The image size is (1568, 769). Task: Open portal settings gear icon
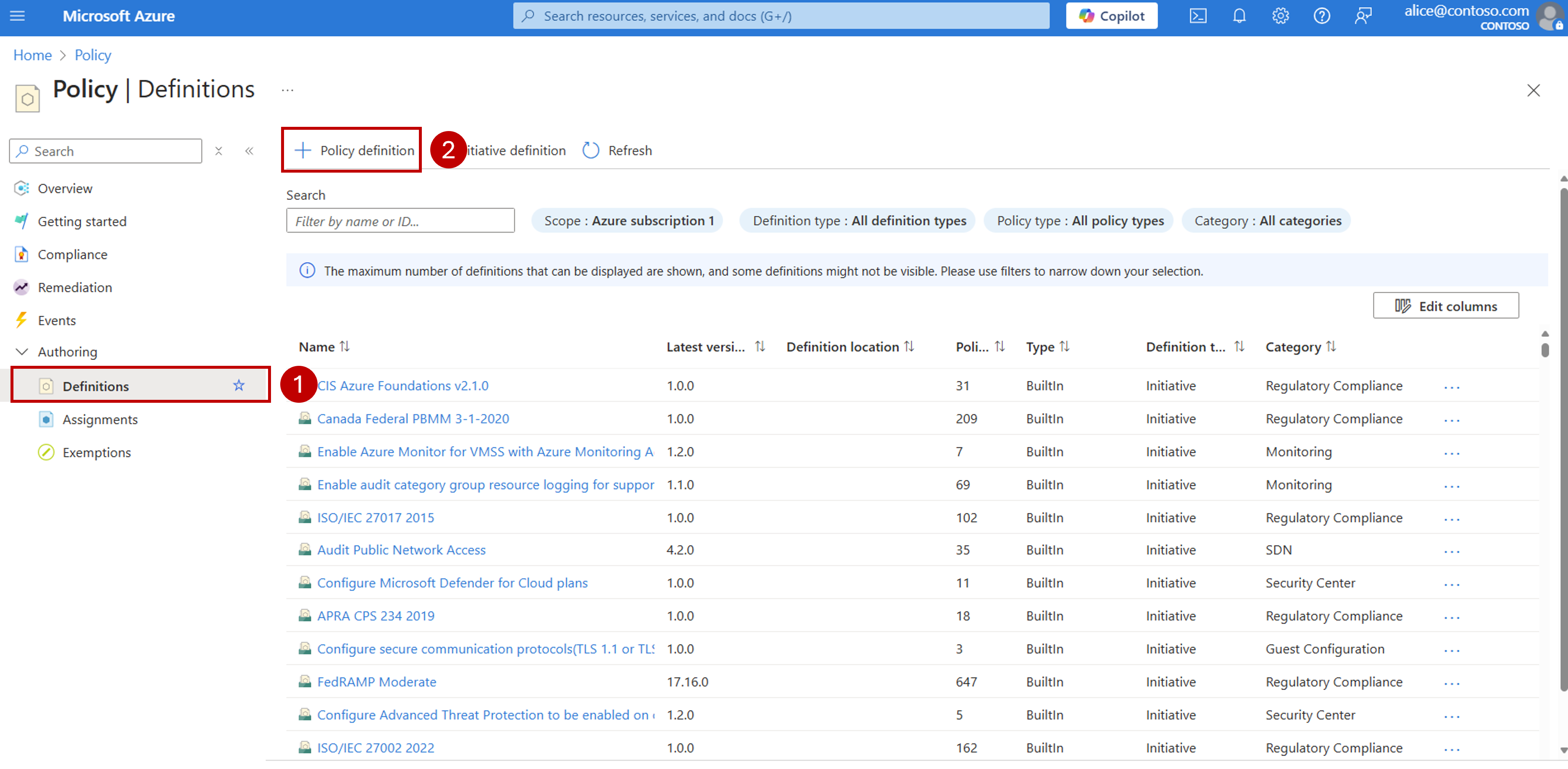1280,16
